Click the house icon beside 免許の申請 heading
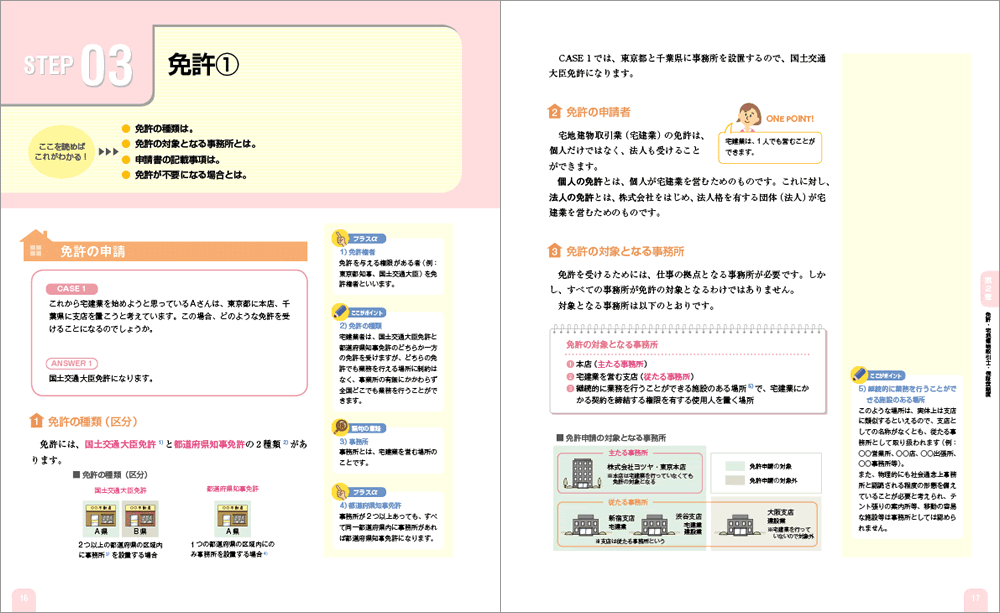Image resolution: width=1000 pixels, height=613 pixels. [x=36, y=246]
